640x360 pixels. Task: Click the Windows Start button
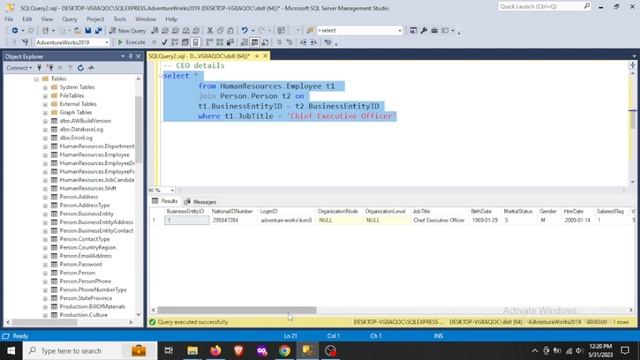[11, 351]
